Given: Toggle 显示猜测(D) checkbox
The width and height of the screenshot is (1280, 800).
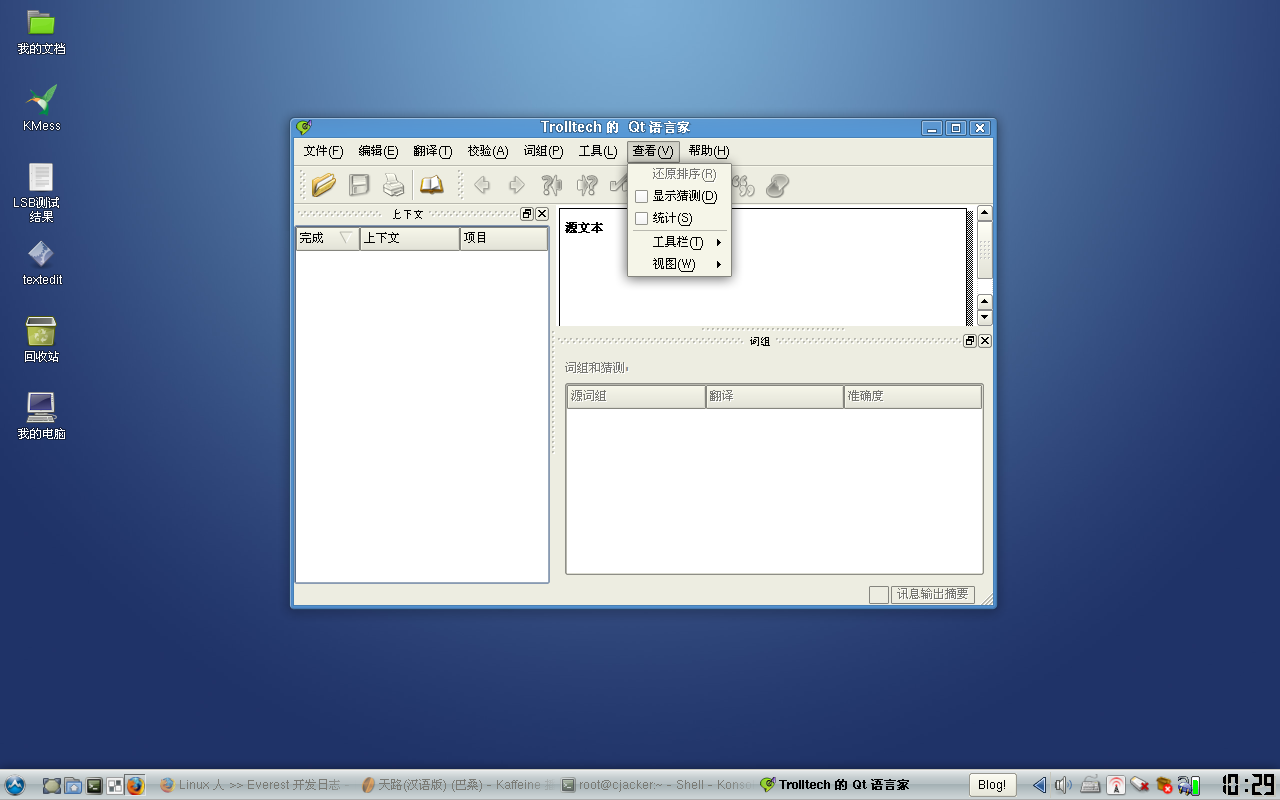Looking at the screenshot, I should [642, 196].
